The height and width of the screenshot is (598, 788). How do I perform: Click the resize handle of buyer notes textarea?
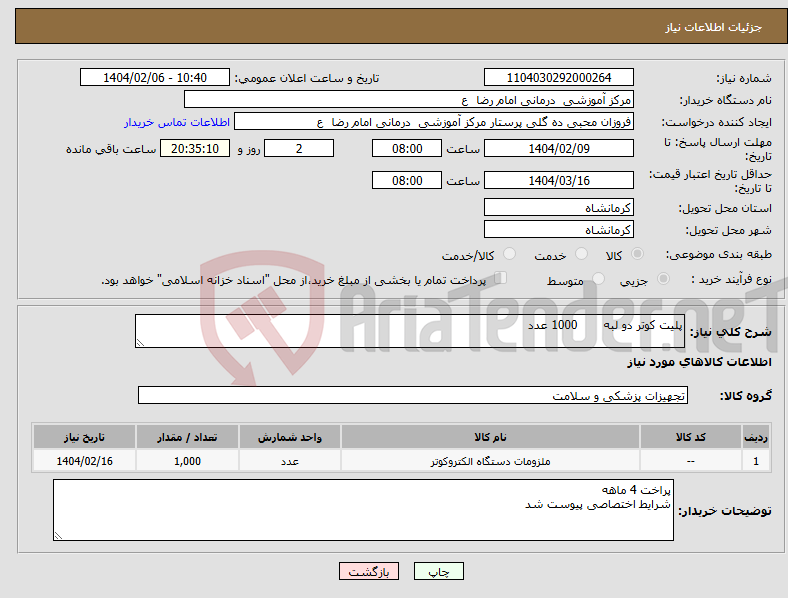click(58, 536)
